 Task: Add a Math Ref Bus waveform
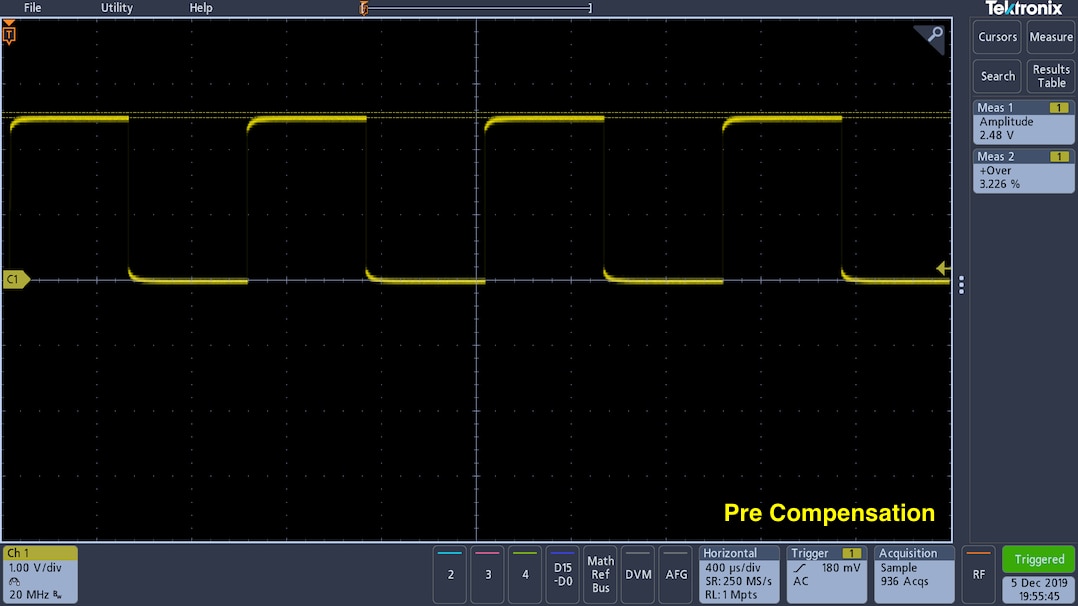coord(600,574)
